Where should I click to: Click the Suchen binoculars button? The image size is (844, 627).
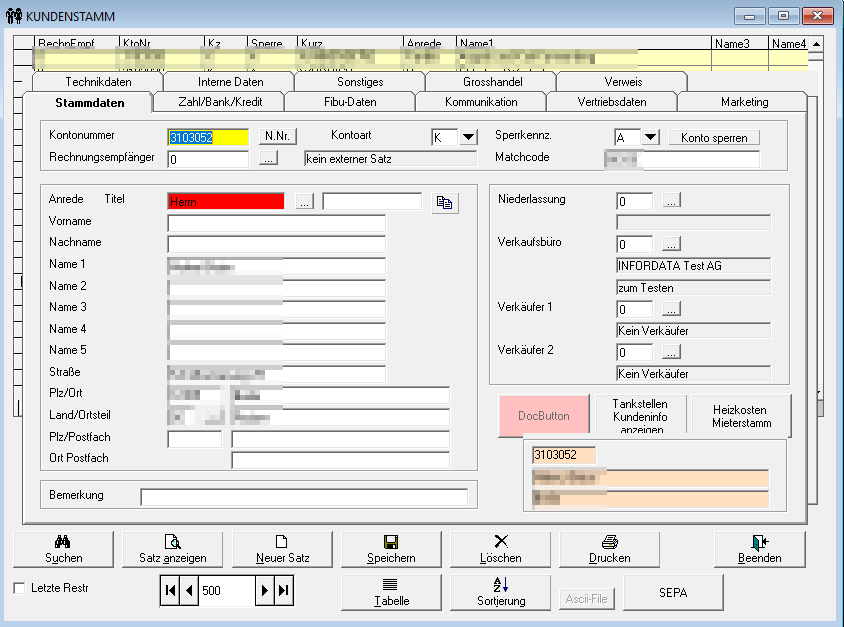point(64,549)
